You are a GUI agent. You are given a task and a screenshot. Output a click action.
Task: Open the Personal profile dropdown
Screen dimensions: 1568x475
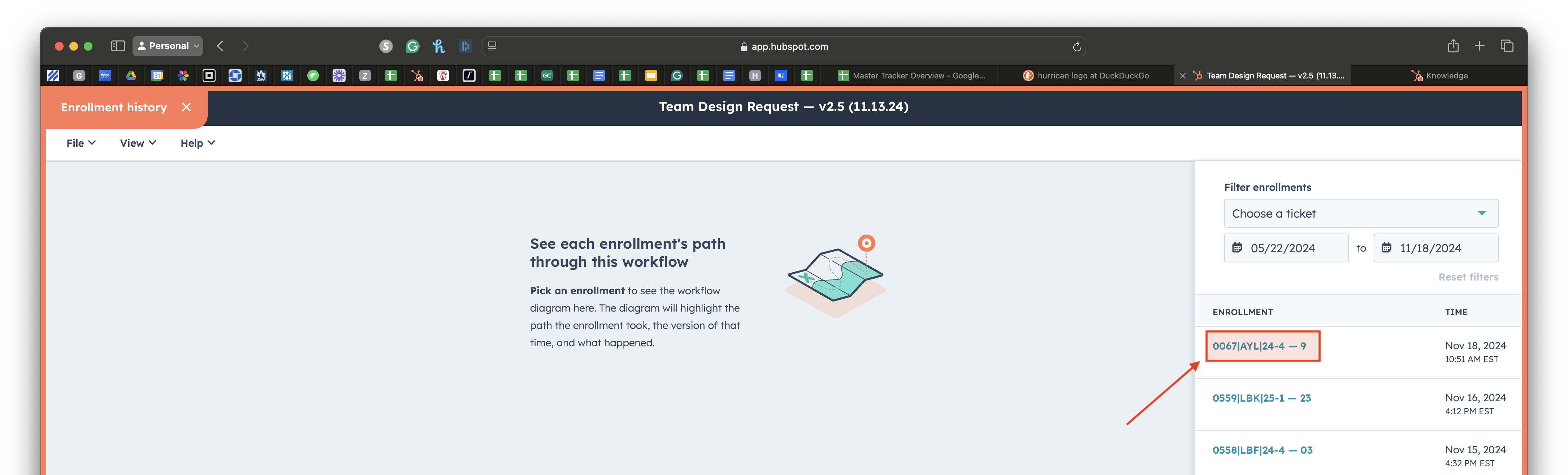[x=168, y=46]
